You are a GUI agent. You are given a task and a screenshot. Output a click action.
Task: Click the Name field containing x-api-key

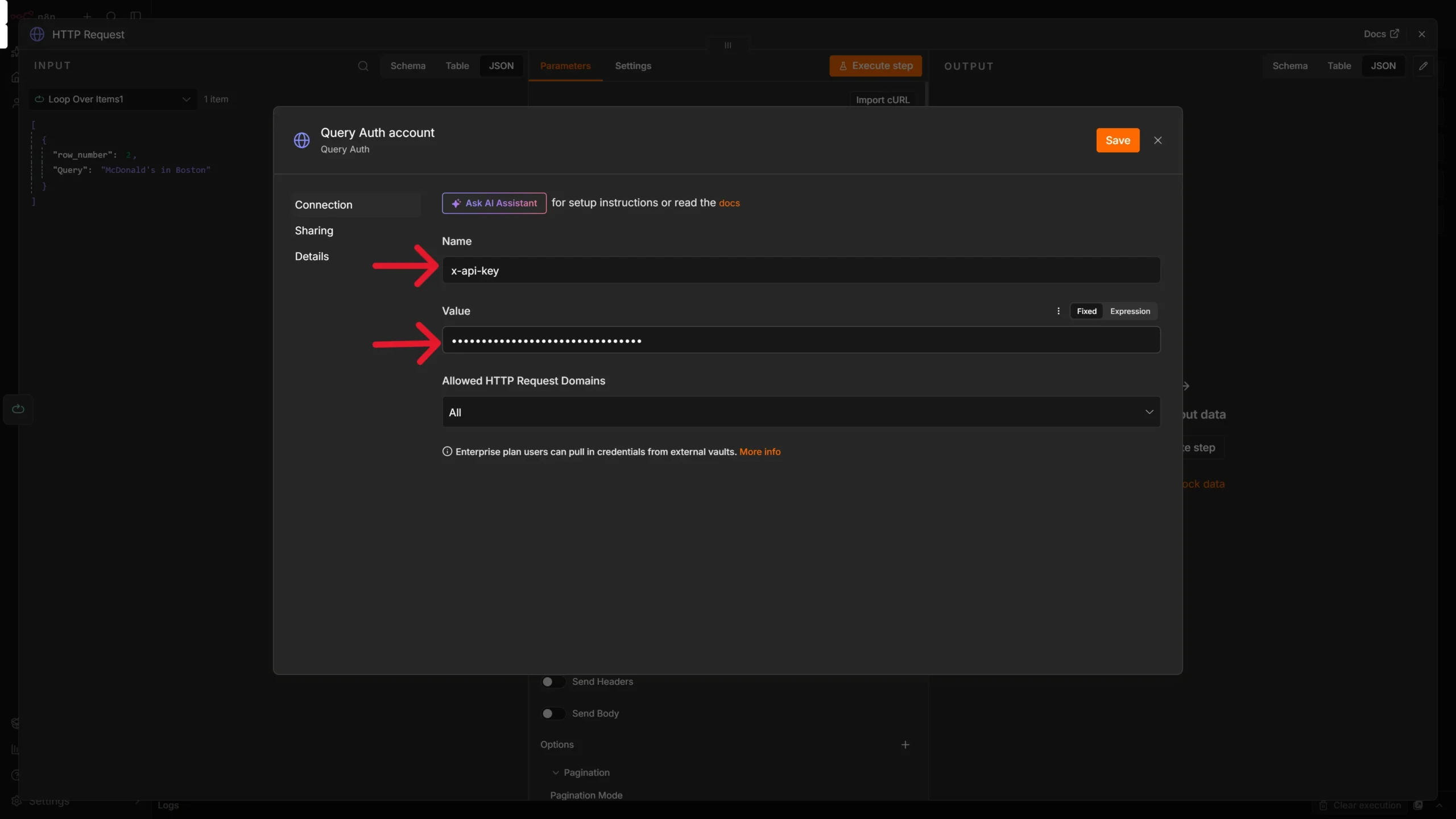coord(801,270)
